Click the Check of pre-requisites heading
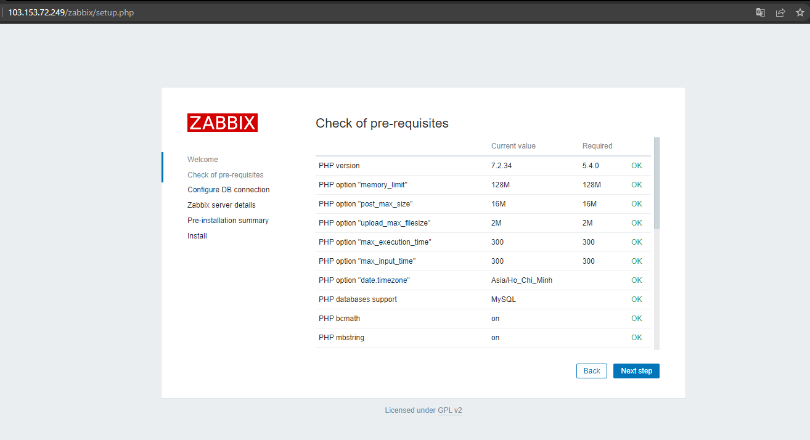Screen dimensions: 810x440 click(x=382, y=123)
